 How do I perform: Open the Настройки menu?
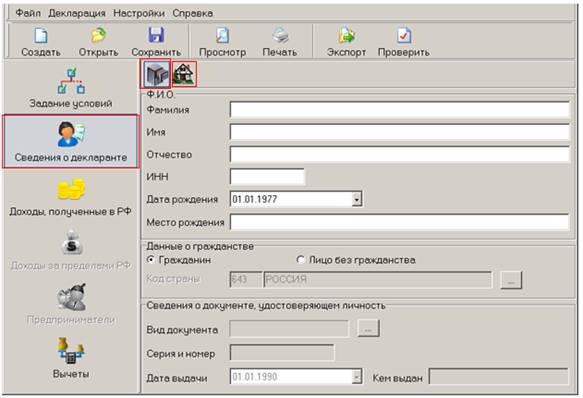[x=139, y=13]
